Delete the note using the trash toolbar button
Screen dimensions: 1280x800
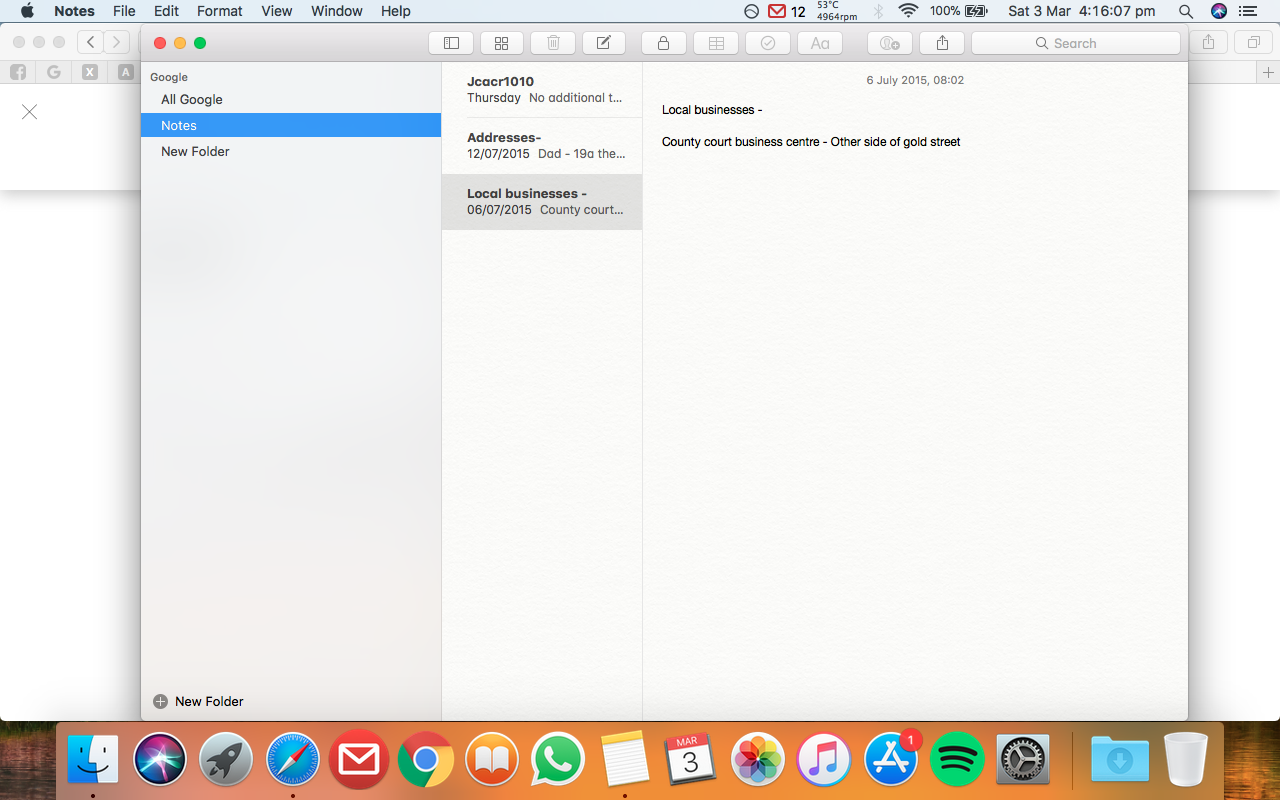553,43
